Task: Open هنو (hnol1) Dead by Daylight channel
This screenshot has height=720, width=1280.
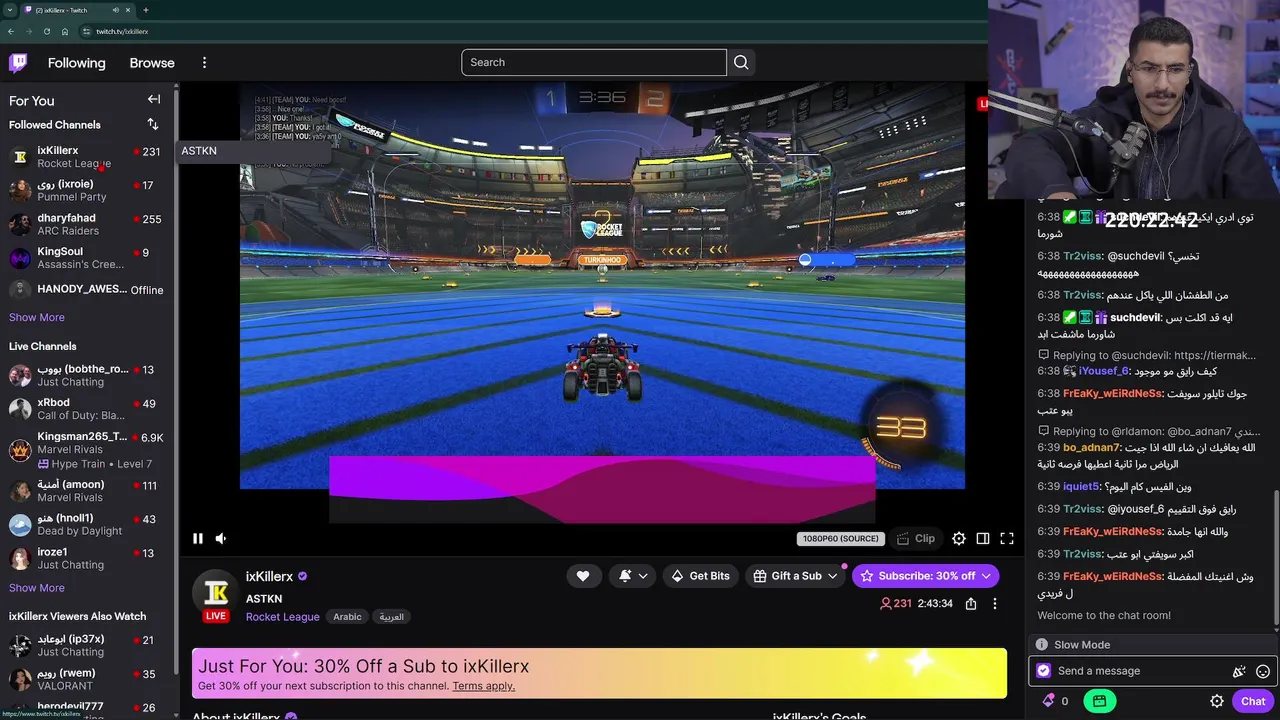Action: tap(86, 524)
